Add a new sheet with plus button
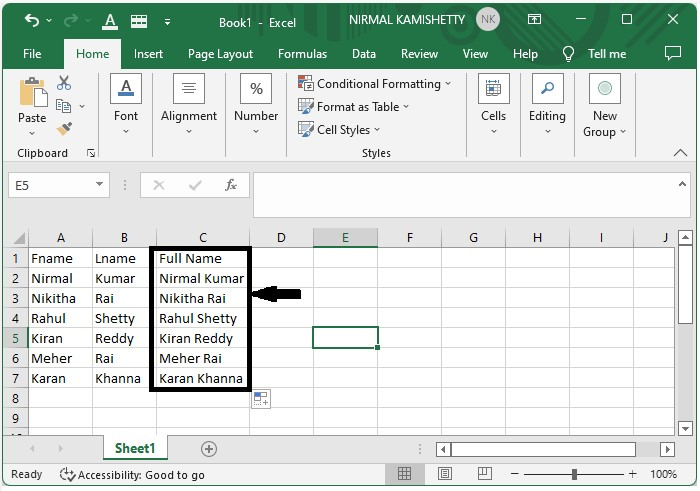This screenshot has height=491, width=700. click(209, 449)
